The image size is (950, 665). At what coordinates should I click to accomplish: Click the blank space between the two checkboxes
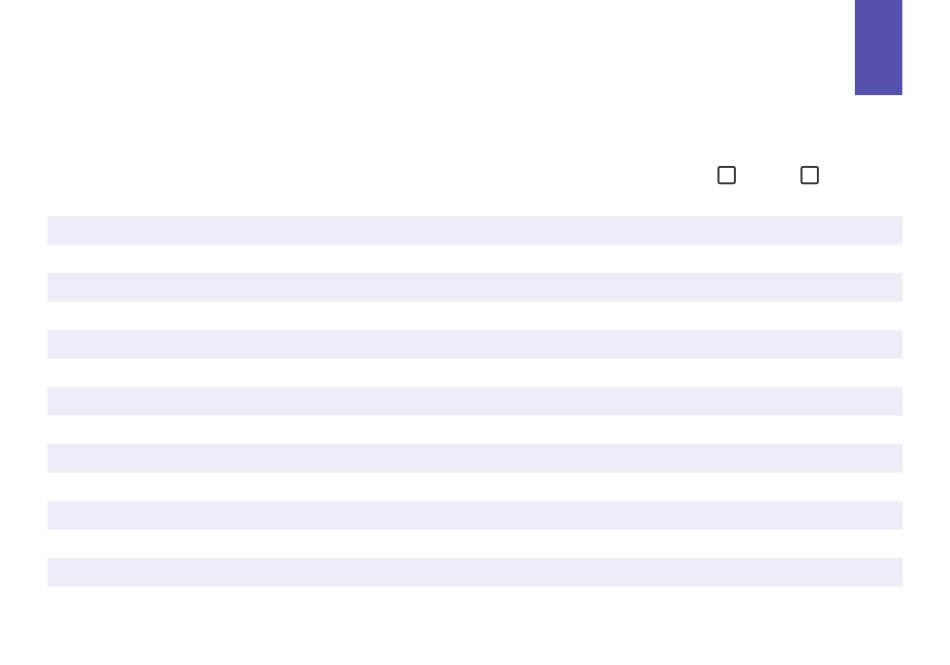click(x=768, y=175)
